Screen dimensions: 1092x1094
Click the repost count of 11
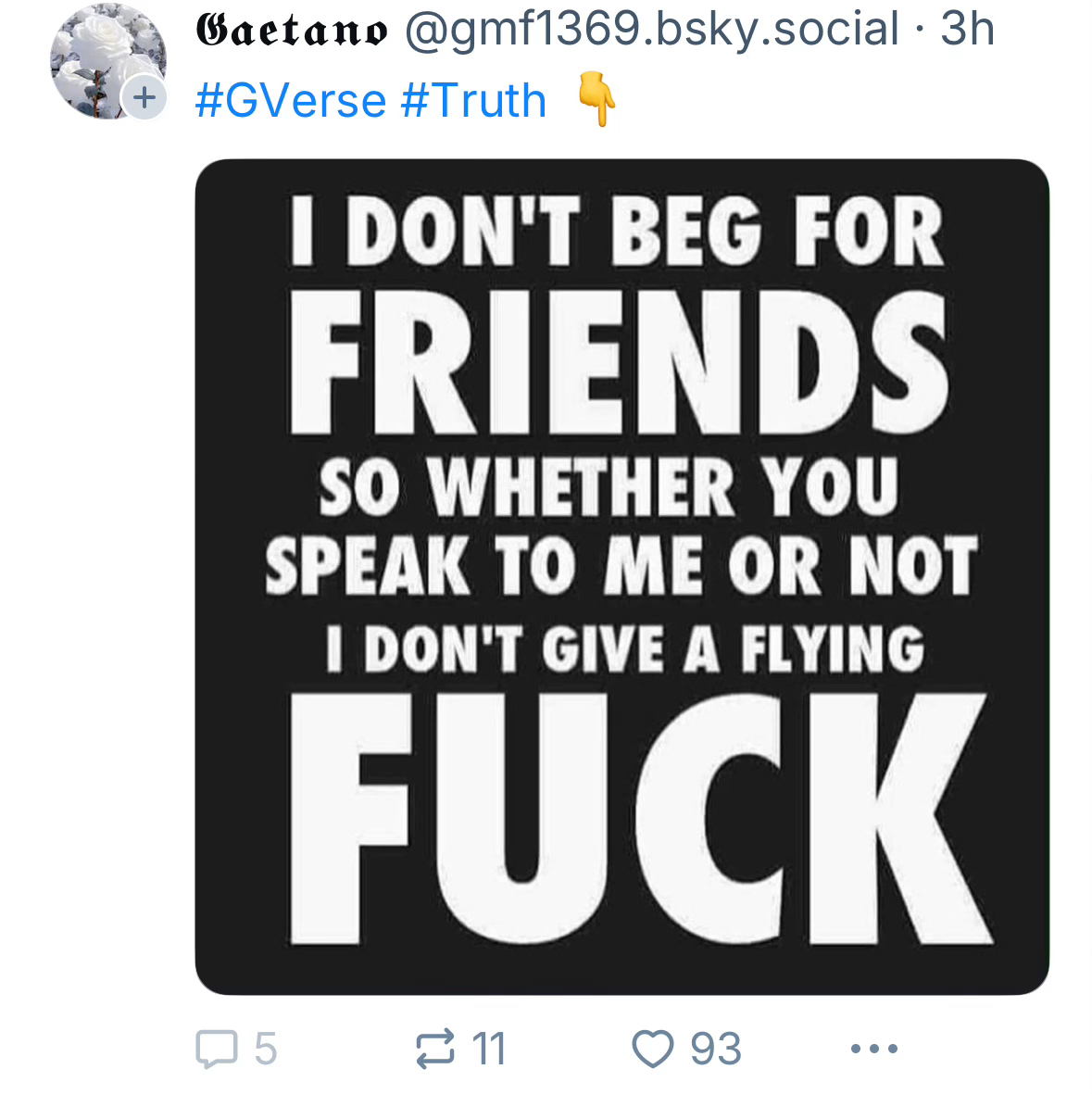pyautogui.click(x=489, y=1049)
